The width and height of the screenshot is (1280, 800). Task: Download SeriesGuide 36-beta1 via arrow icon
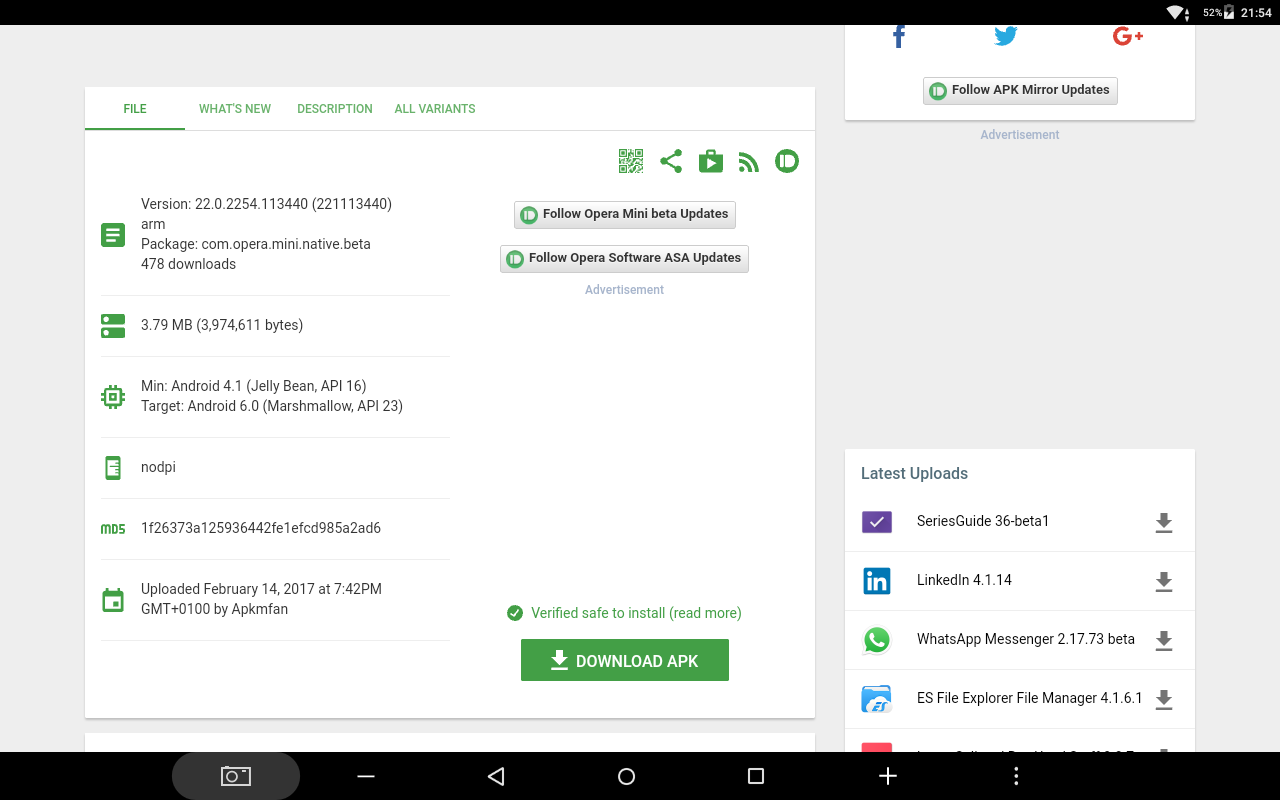click(x=1164, y=522)
